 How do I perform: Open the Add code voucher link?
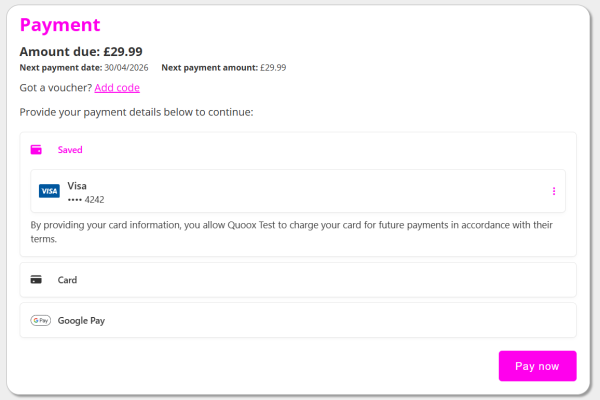117,88
